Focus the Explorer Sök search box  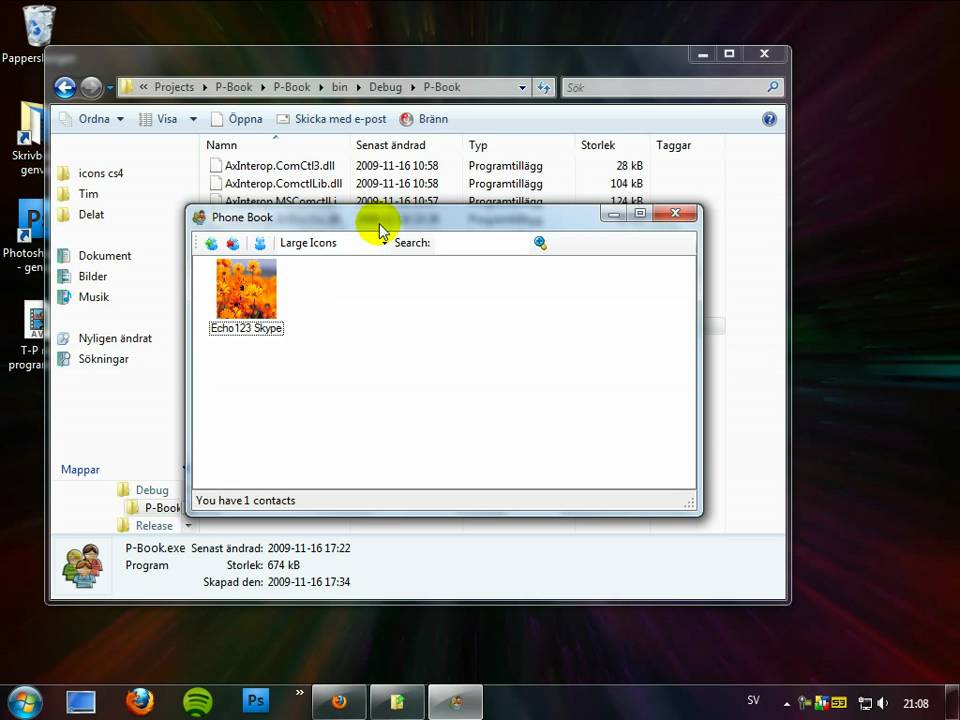(663, 88)
